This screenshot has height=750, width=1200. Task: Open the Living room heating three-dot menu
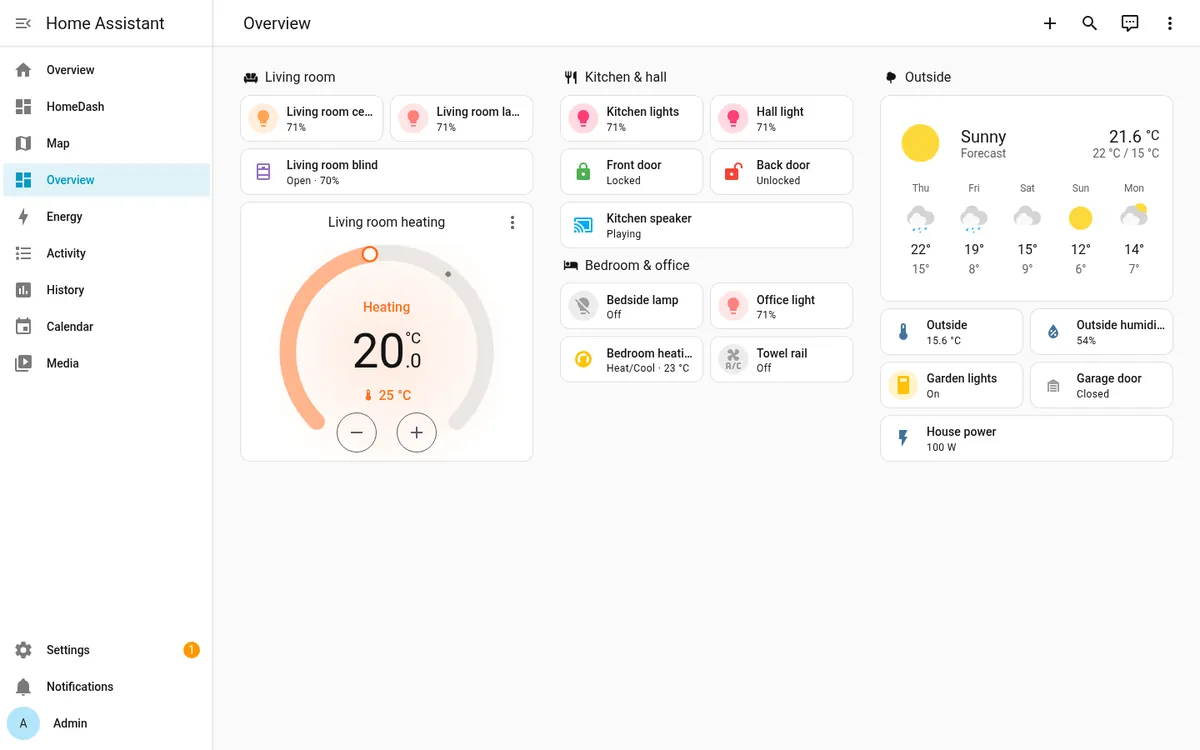512,222
